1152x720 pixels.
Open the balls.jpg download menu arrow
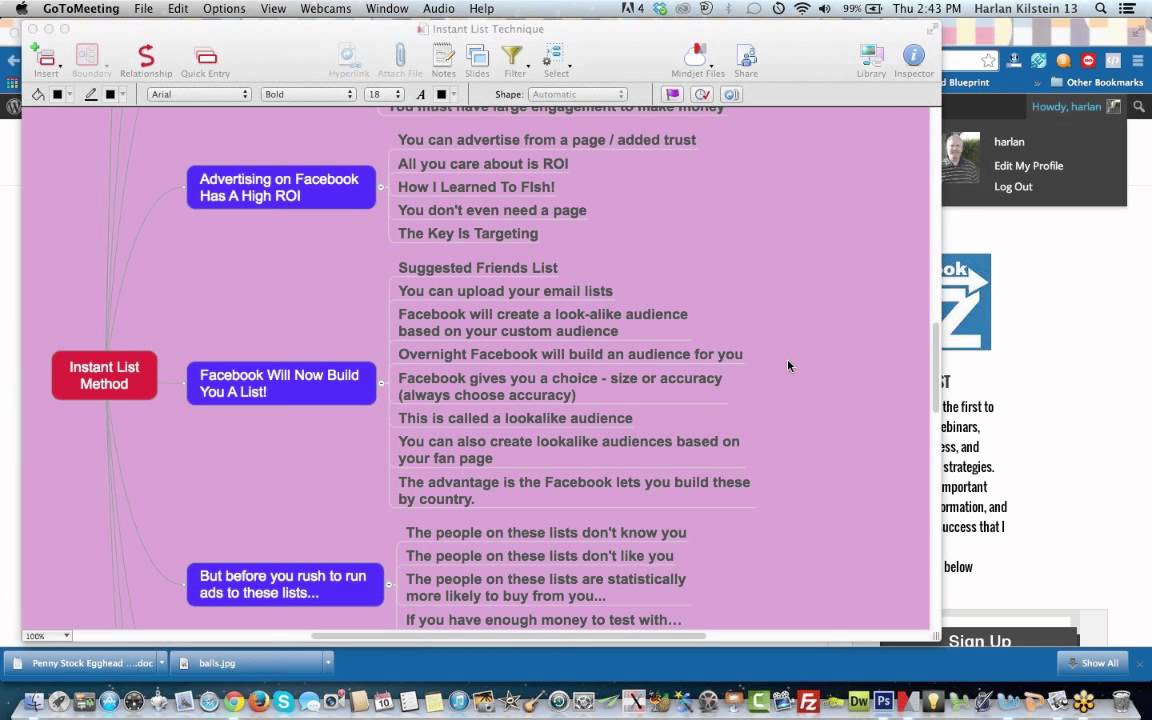[x=328, y=663]
